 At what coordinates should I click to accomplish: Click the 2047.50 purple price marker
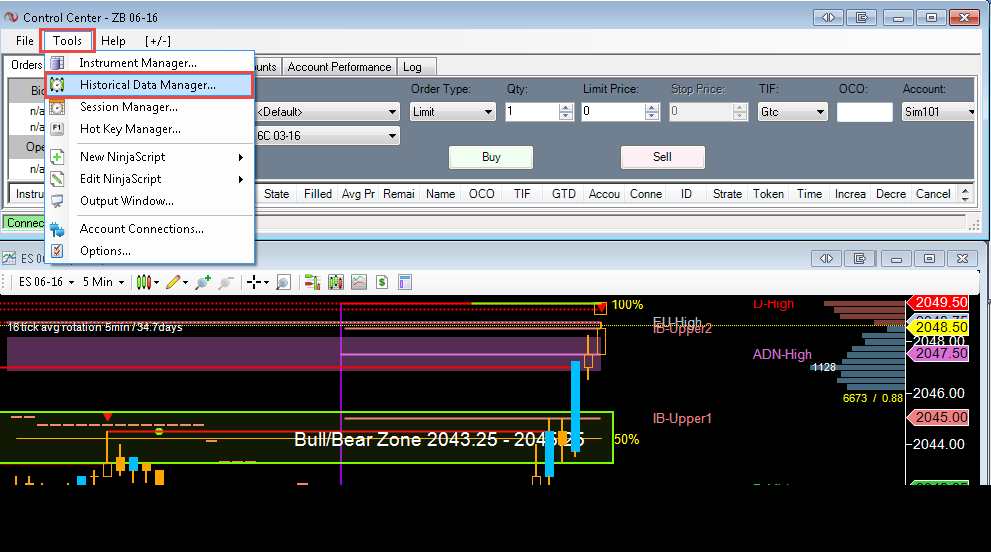pyautogui.click(x=938, y=353)
